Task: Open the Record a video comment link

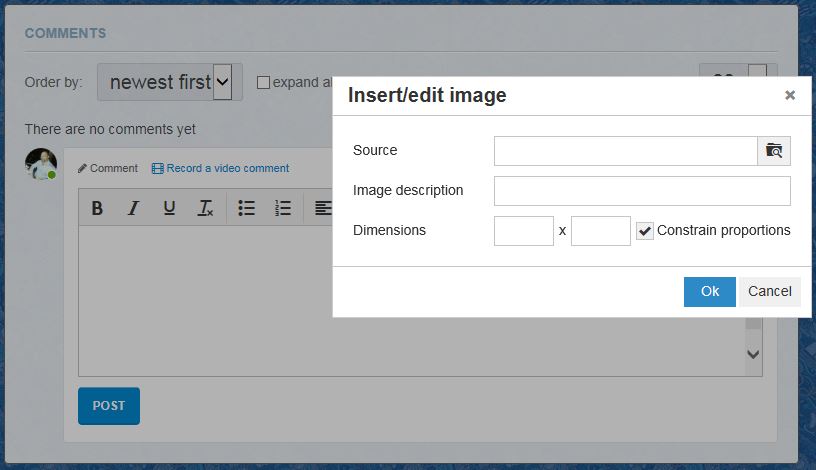Action: (x=220, y=168)
